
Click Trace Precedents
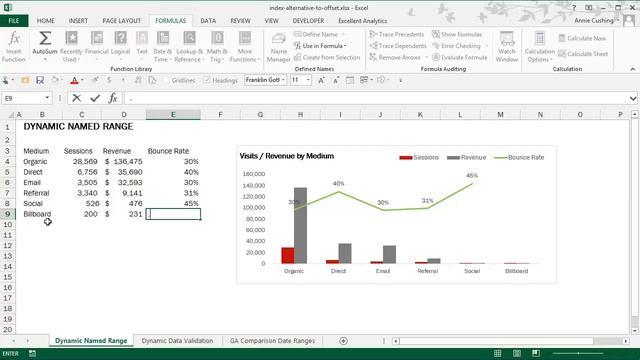click(397, 34)
